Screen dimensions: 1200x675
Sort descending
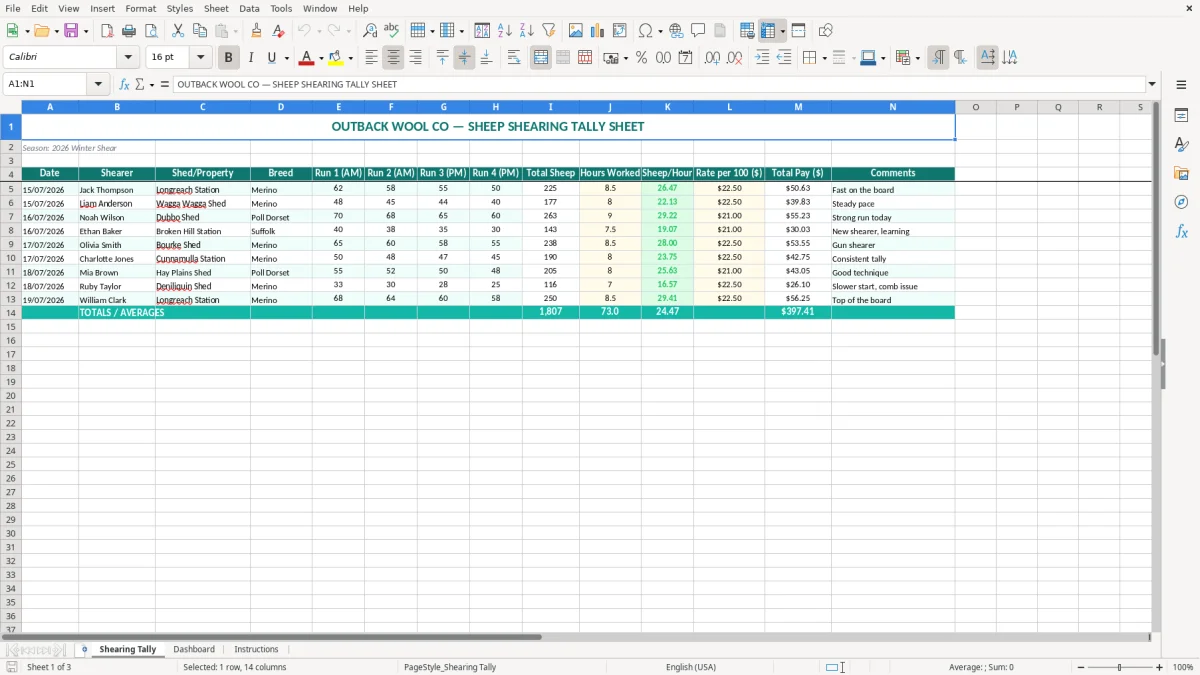(x=527, y=31)
